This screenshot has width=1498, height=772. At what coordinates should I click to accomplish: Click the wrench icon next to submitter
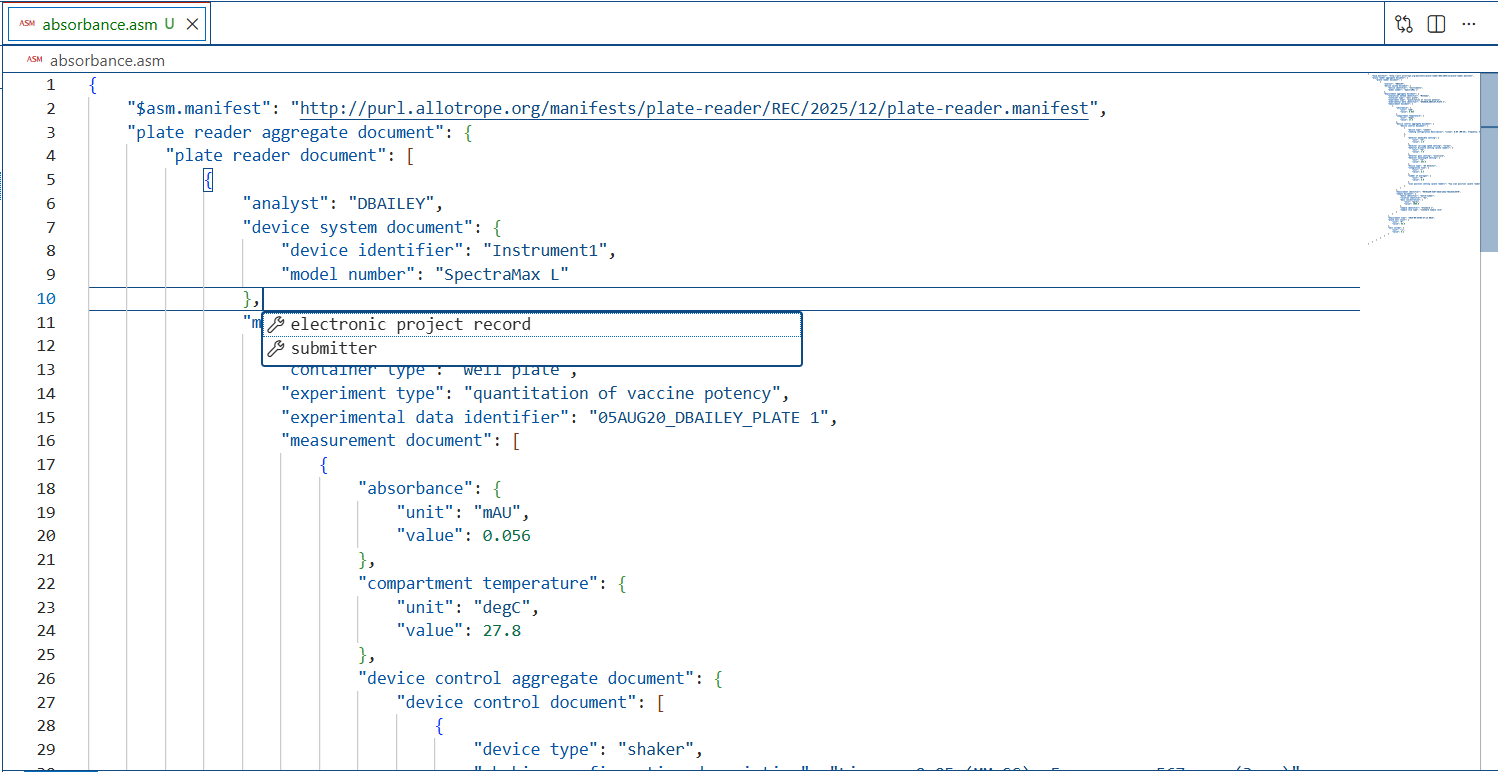point(276,349)
